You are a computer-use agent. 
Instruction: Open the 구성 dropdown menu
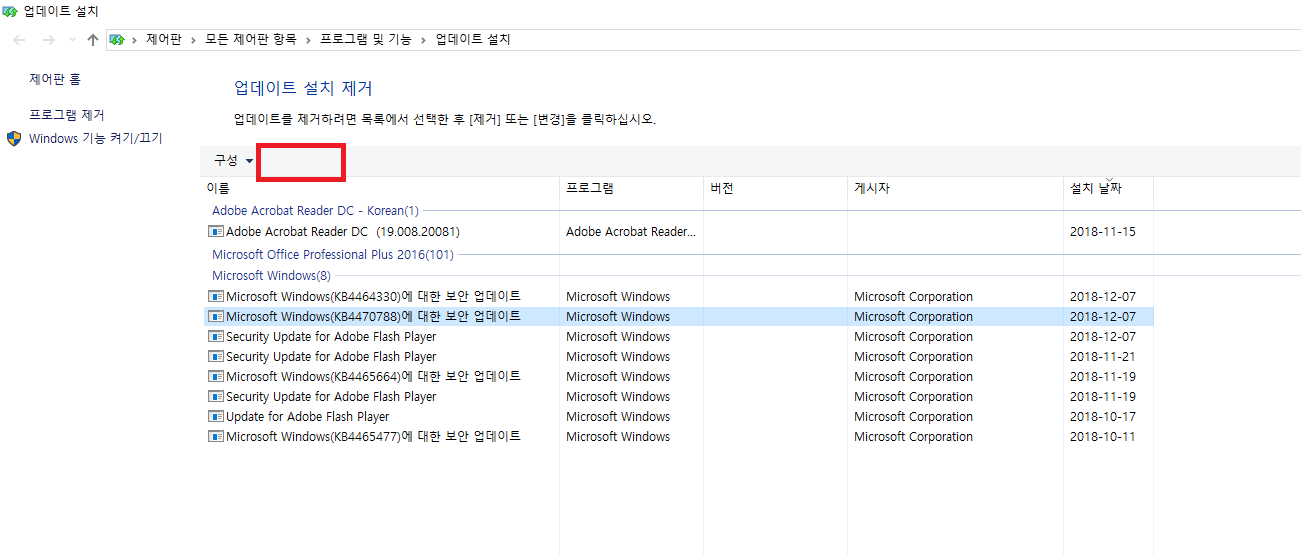point(233,160)
